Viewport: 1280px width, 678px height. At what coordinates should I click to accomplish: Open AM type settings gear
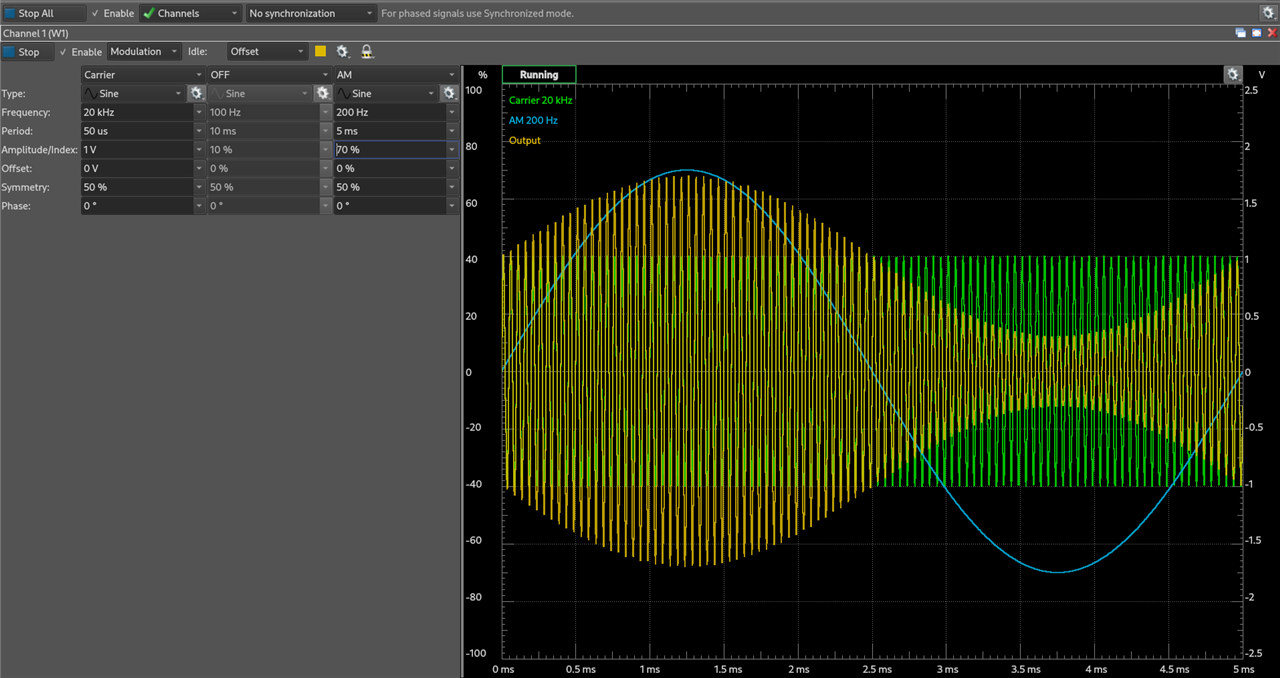tap(449, 93)
